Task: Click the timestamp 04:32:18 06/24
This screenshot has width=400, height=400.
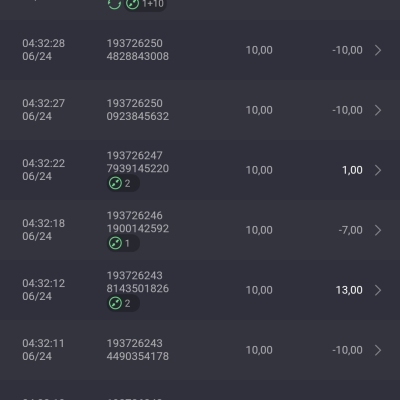Action: pyautogui.click(x=44, y=230)
